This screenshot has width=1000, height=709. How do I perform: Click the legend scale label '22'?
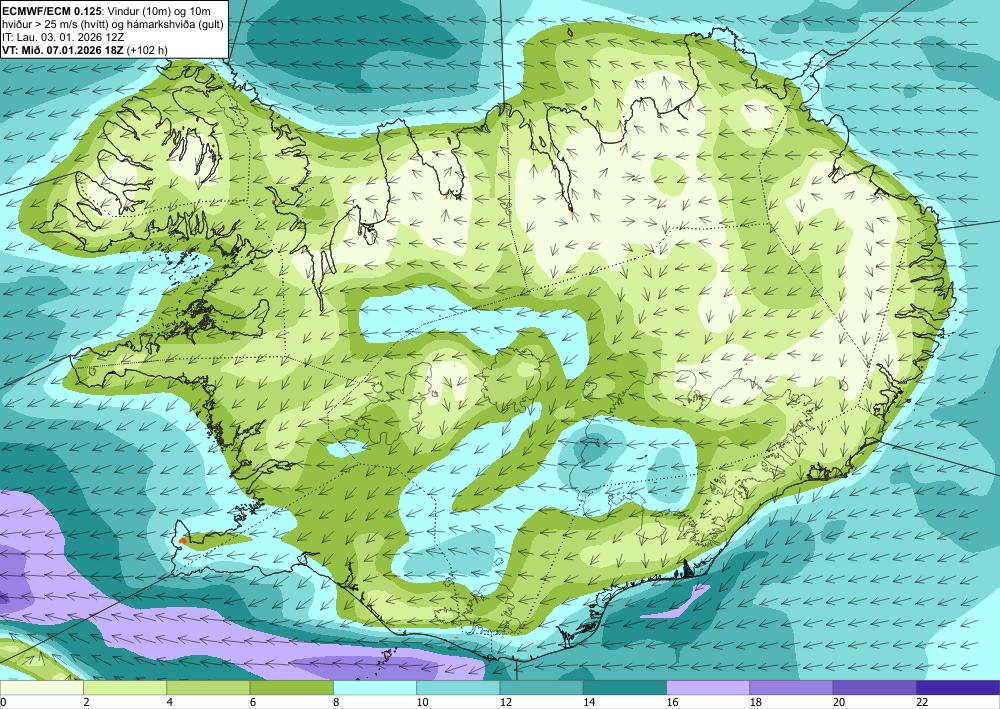coord(923,702)
